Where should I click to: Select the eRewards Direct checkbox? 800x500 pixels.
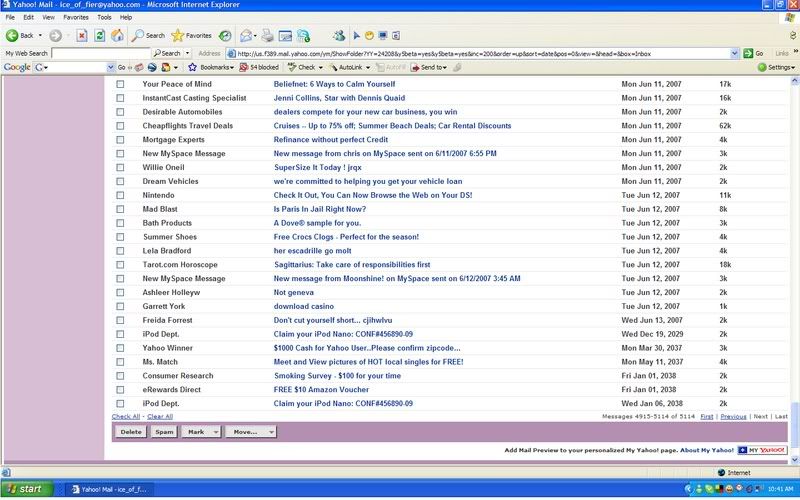[x=120, y=390]
